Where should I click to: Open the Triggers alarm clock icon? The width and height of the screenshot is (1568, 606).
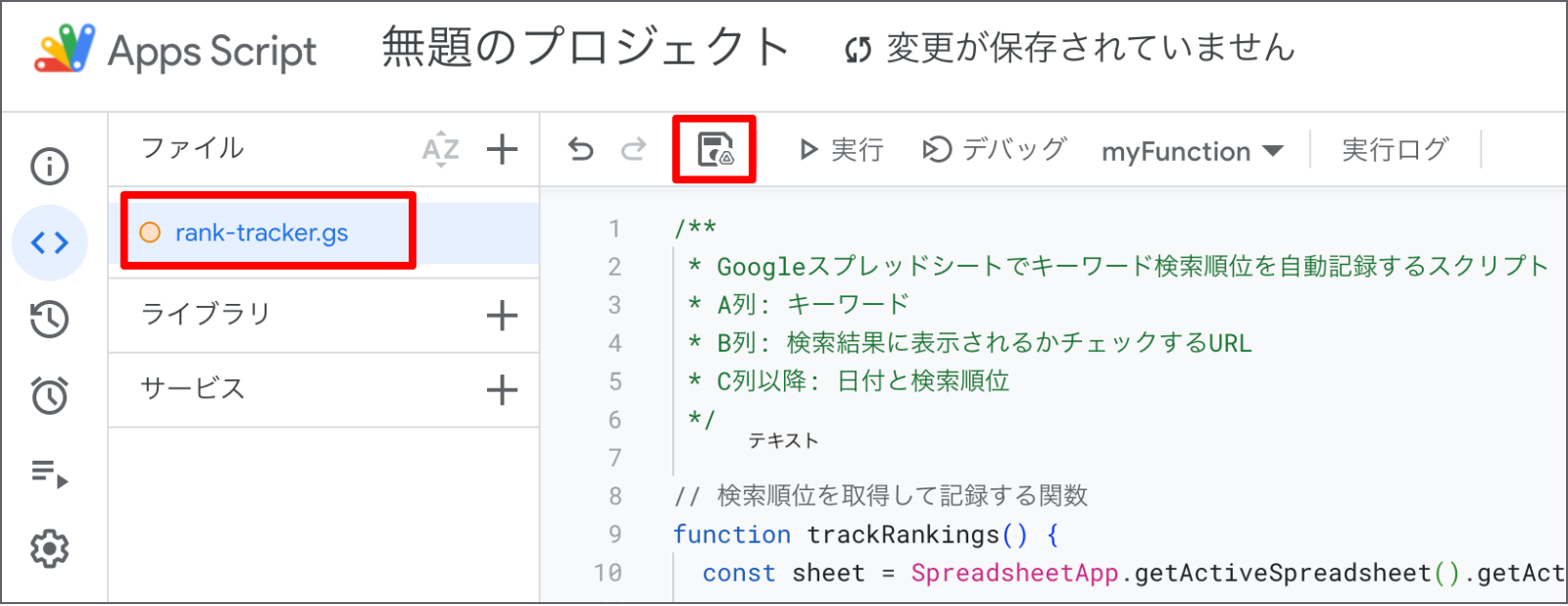[x=50, y=395]
